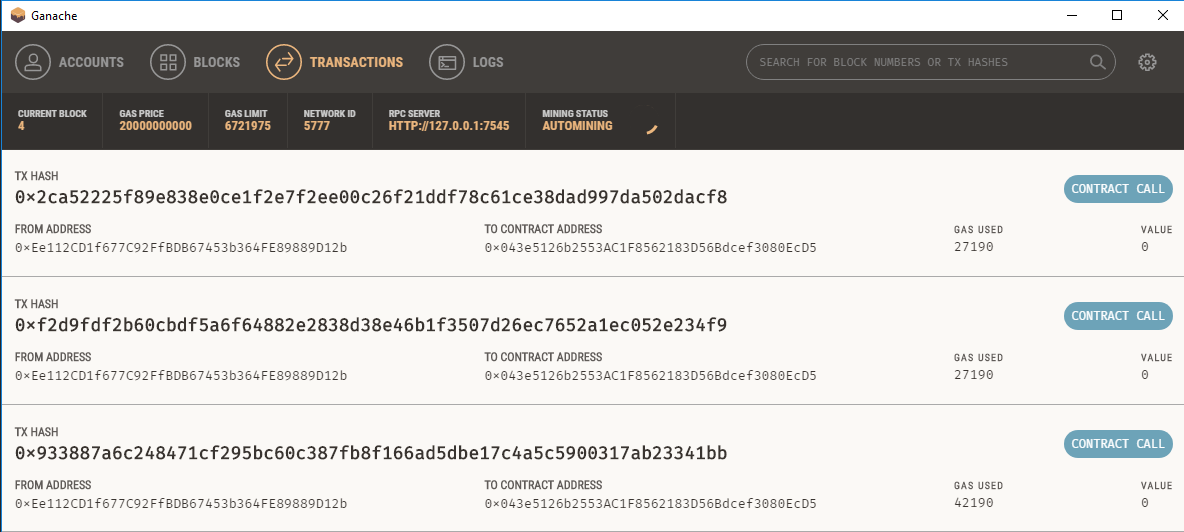Open the Accounts tab

click(69, 63)
